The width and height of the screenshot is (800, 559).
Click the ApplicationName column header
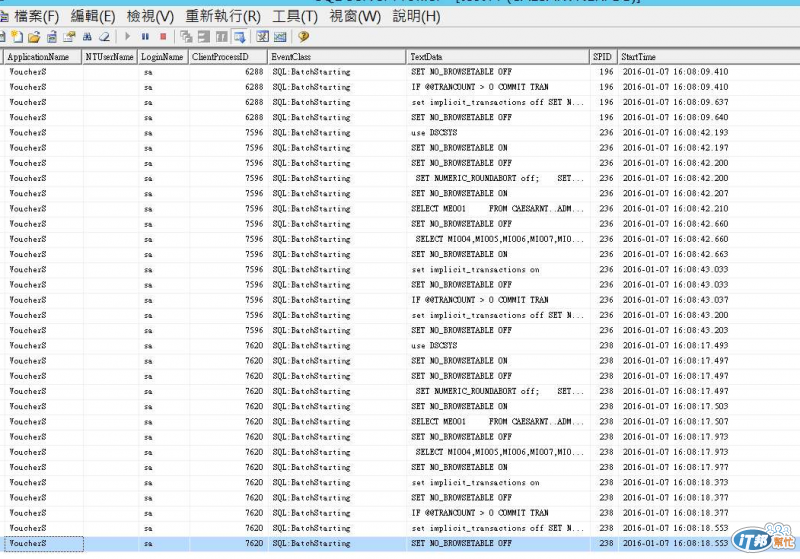point(43,57)
